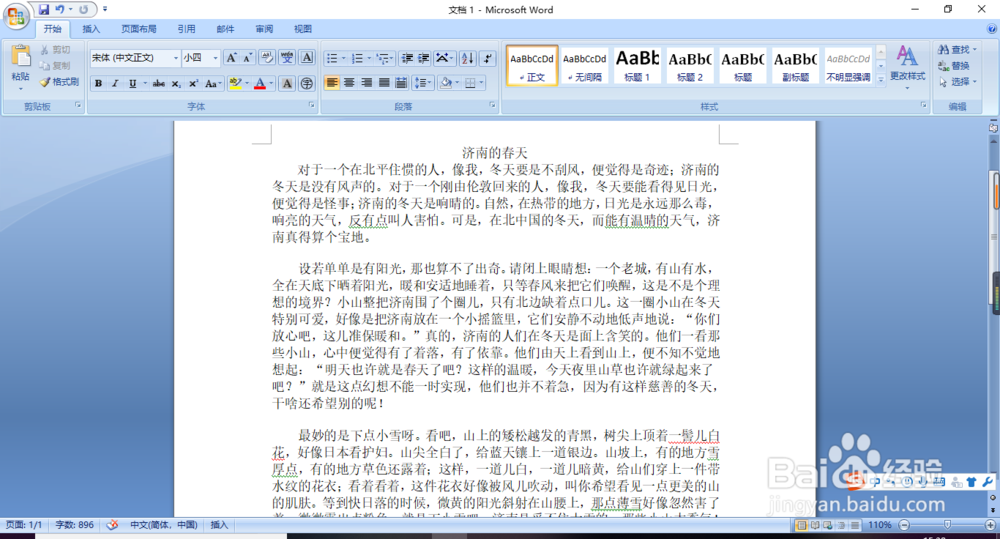The height and width of the screenshot is (539, 1000).
Task: Apply subscript formatting
Action: [x=176, y=84]
